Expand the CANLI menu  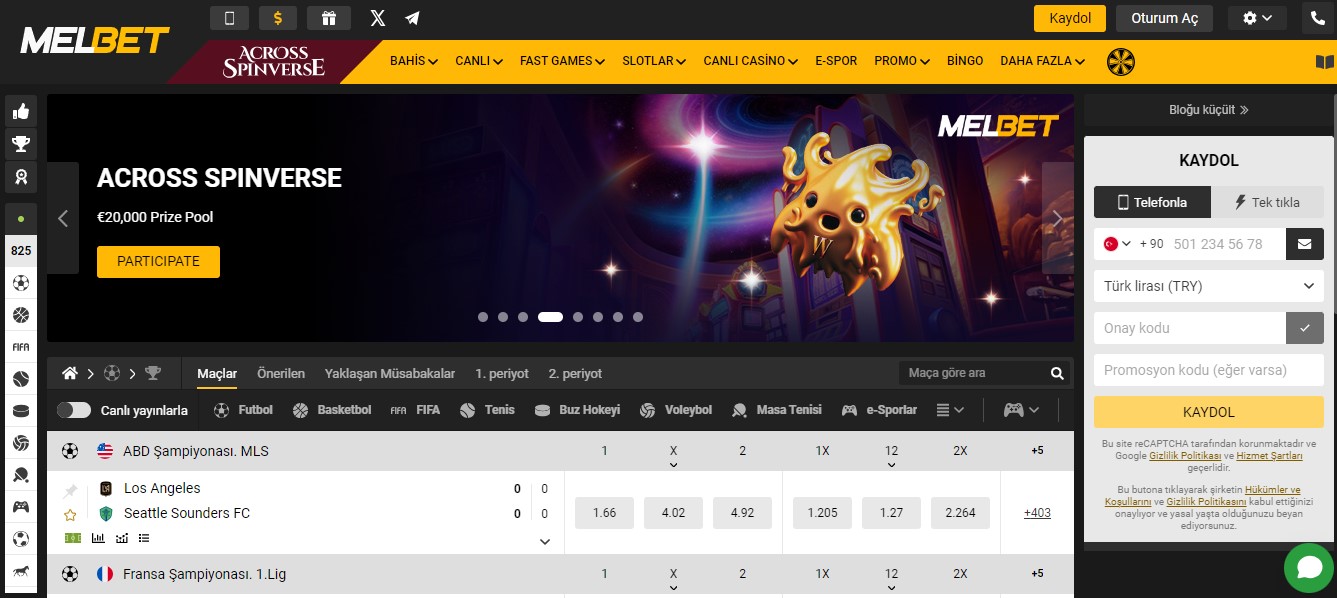pos(479,61)
